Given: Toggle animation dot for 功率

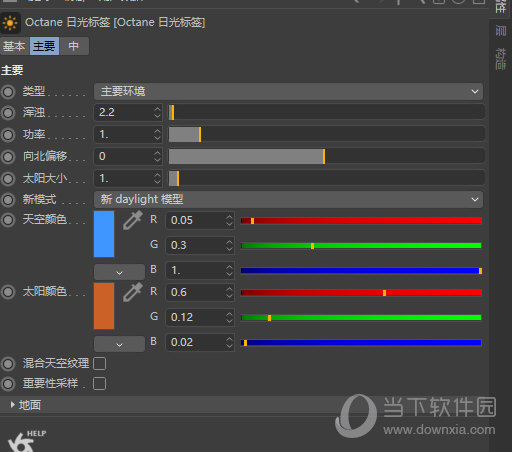Looking at the screenshot, I should coord(8,135).
